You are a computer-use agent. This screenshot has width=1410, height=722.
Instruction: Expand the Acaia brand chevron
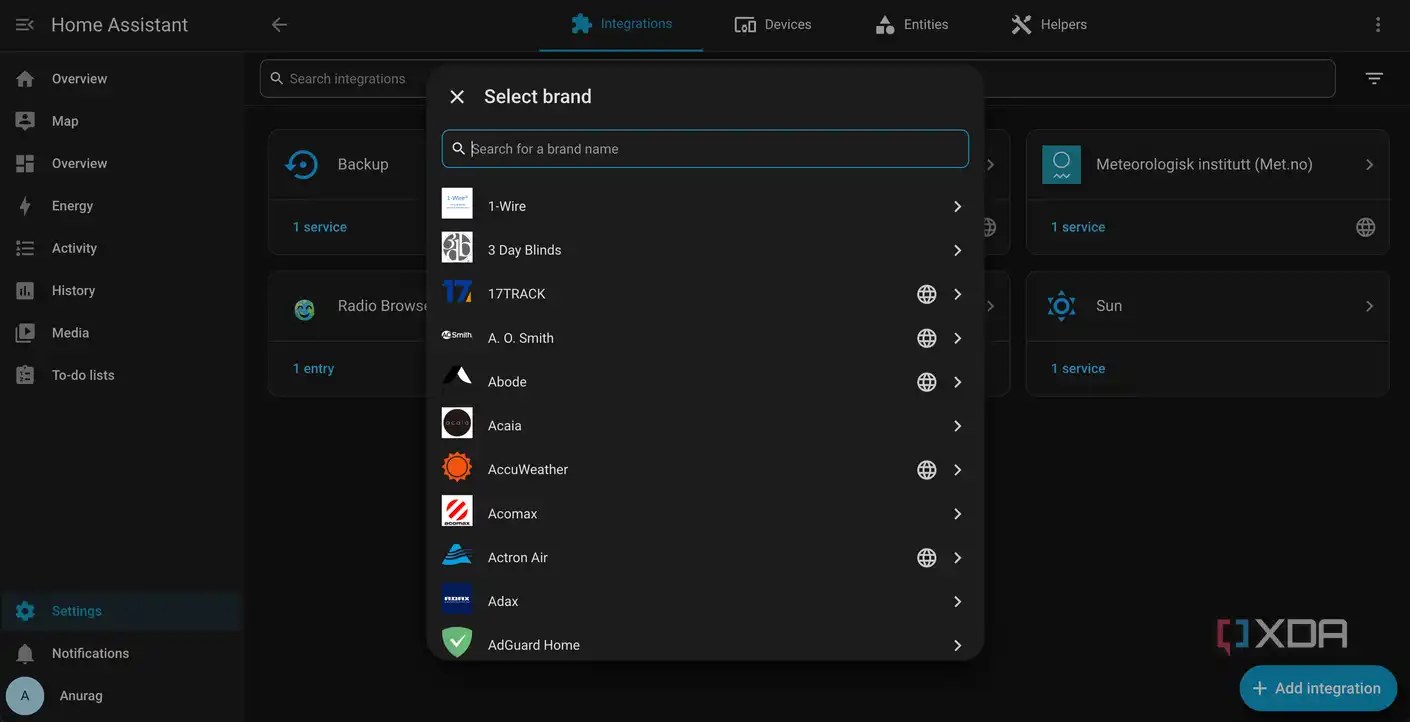click(957, 426)
